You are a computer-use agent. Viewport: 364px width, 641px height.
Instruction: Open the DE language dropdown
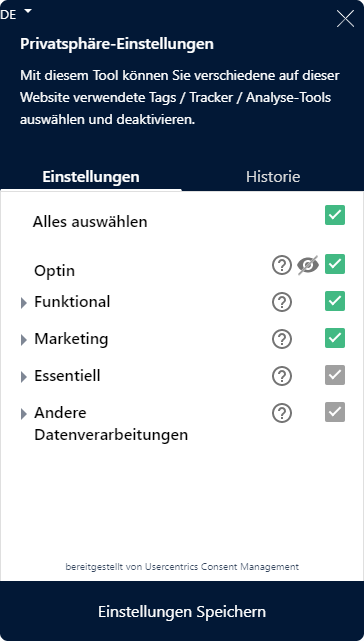point(16,14)
